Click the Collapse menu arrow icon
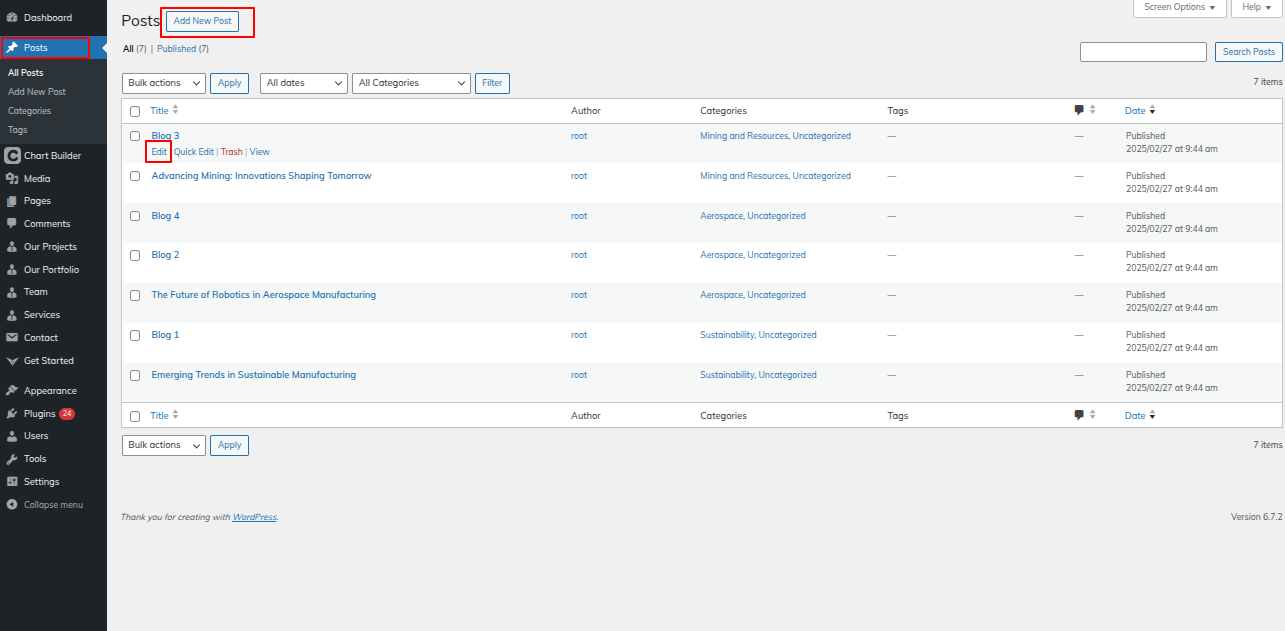The height and width of the screenshot is (631, 1285). [11, 505]
